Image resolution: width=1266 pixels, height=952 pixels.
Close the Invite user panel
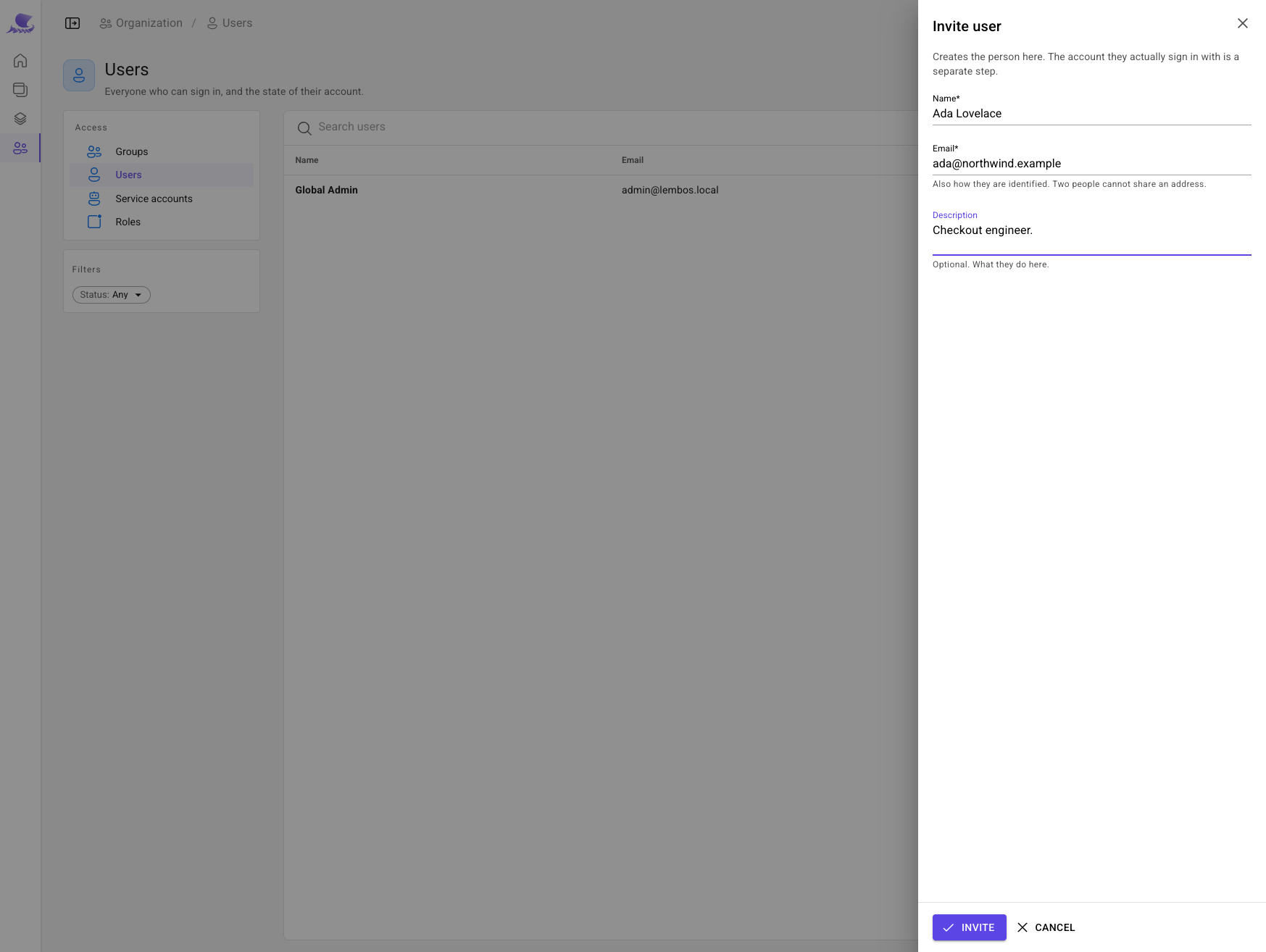(1242, 23)
